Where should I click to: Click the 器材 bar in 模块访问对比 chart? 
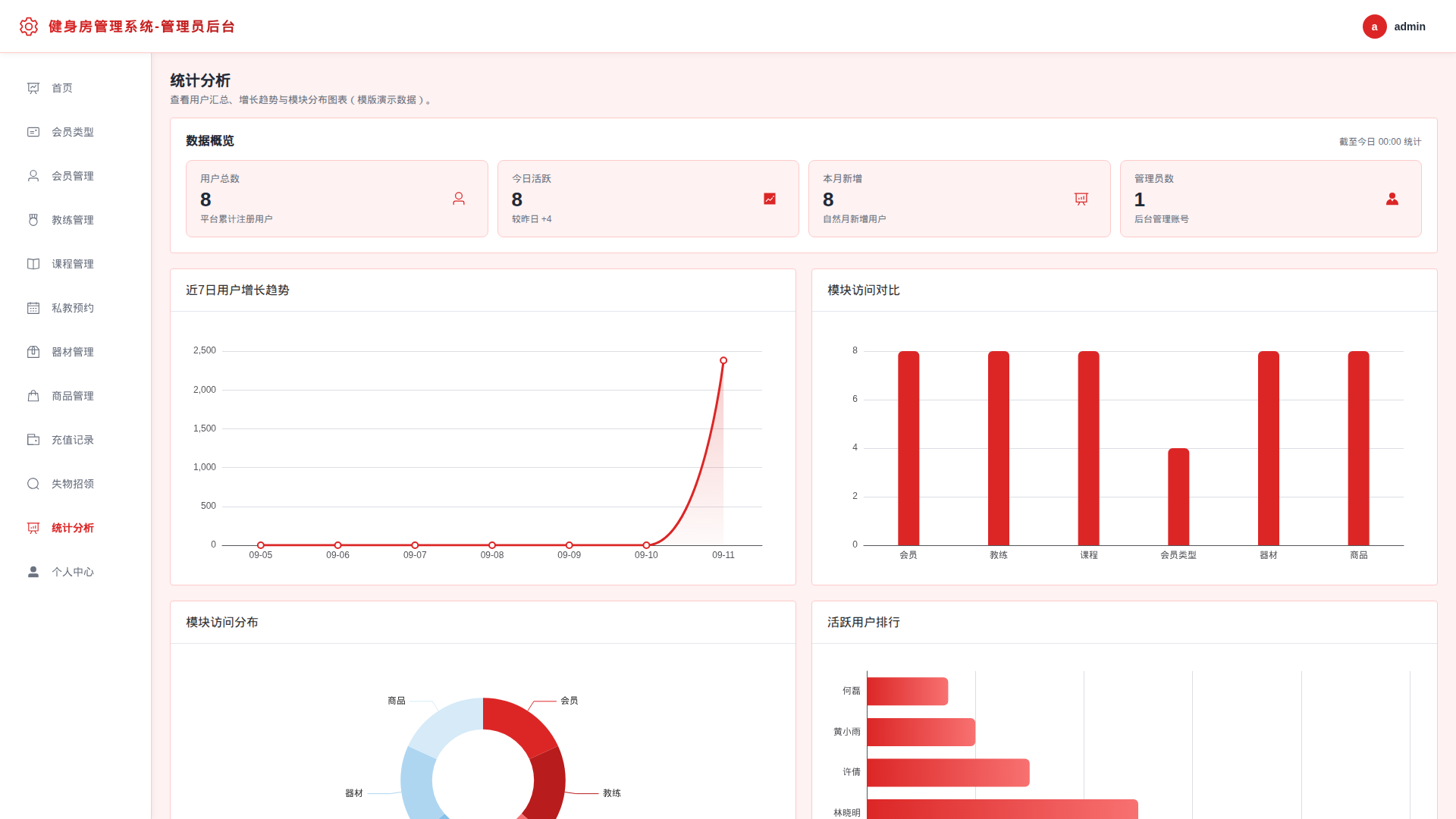click(x=1269, y=448)
